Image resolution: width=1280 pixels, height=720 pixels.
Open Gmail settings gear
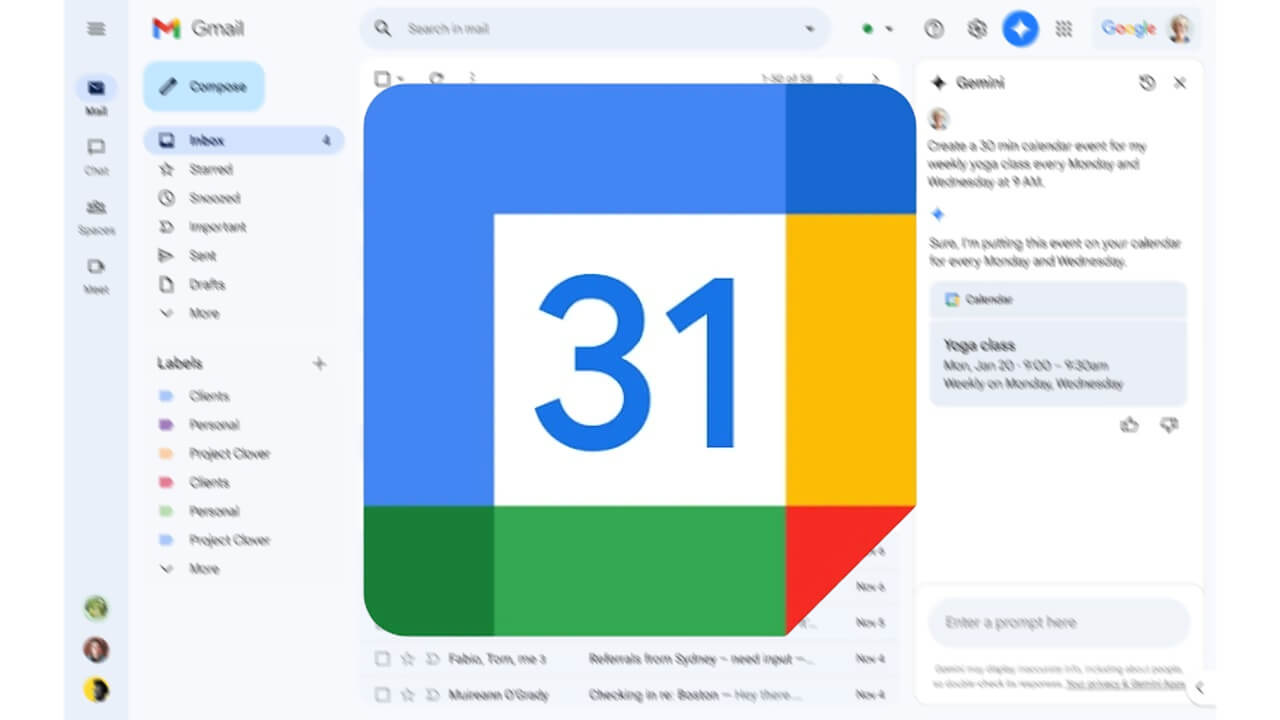pos(977,29)
